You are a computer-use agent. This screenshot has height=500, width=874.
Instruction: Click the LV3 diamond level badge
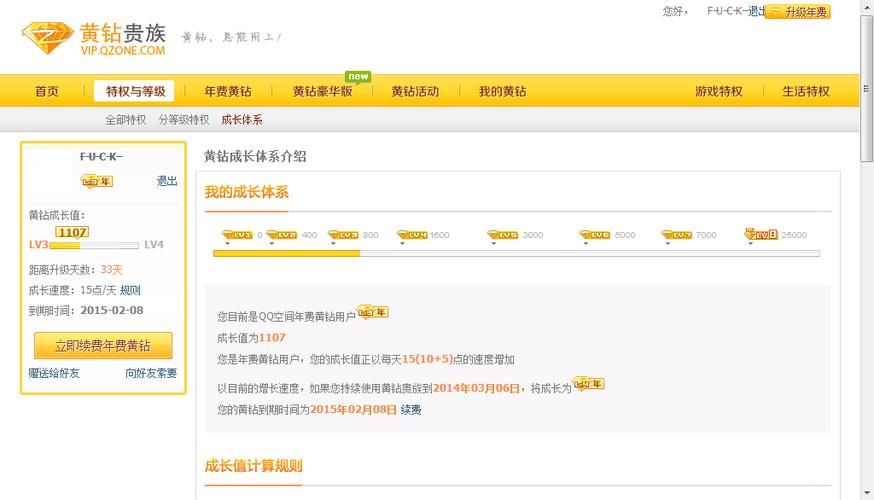[x=343, y=235]
